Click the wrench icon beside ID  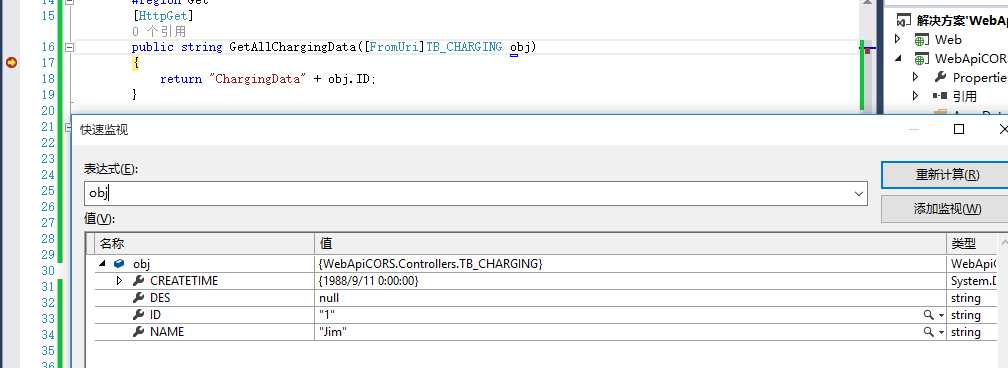click(x=138, y=315)
